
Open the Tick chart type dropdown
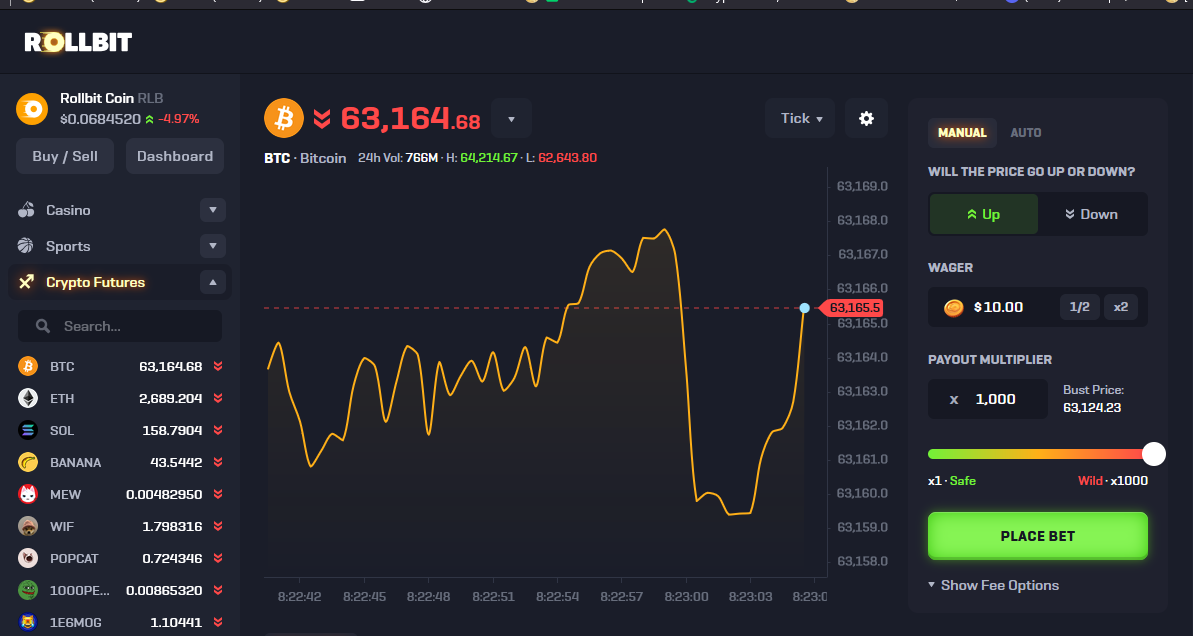[x=800, y=118]
